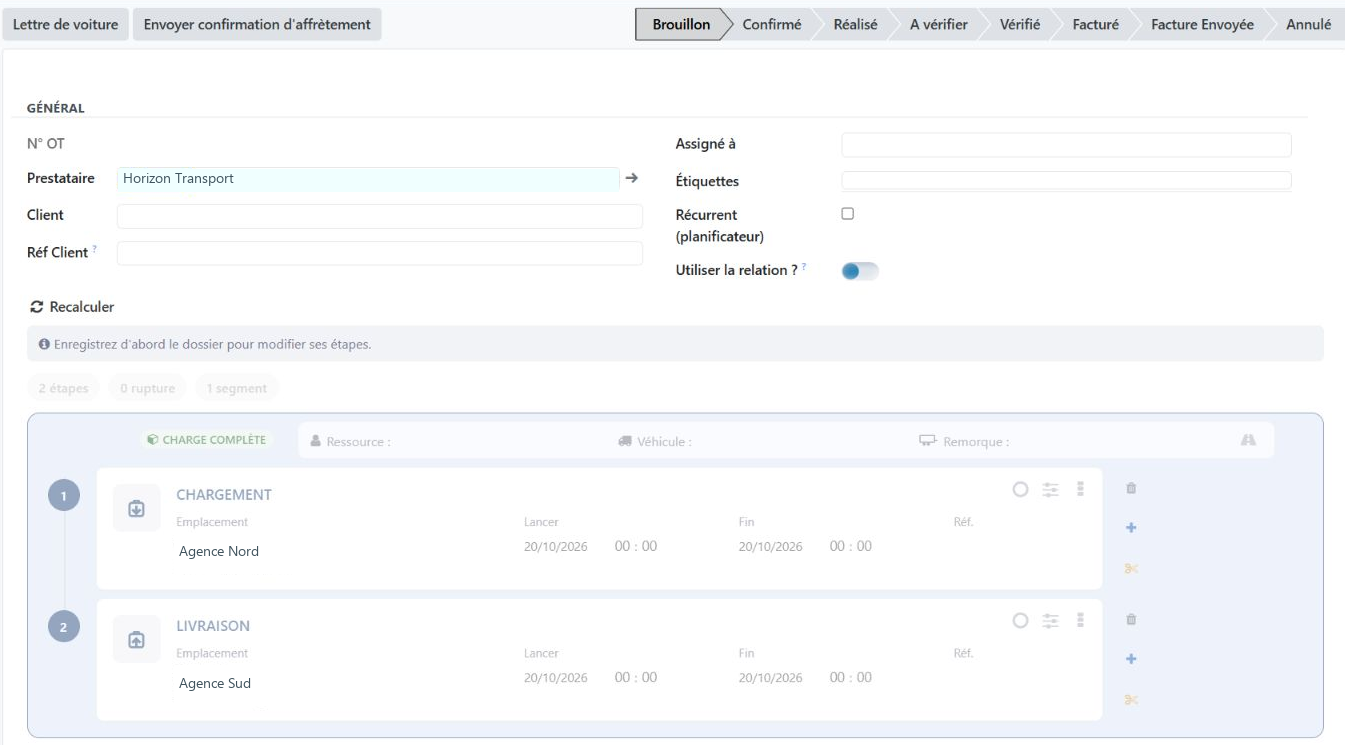Viewport: 1345px width, 745px height.
Task: Switch status to A vérifier
Action: (x=938, y=25)
